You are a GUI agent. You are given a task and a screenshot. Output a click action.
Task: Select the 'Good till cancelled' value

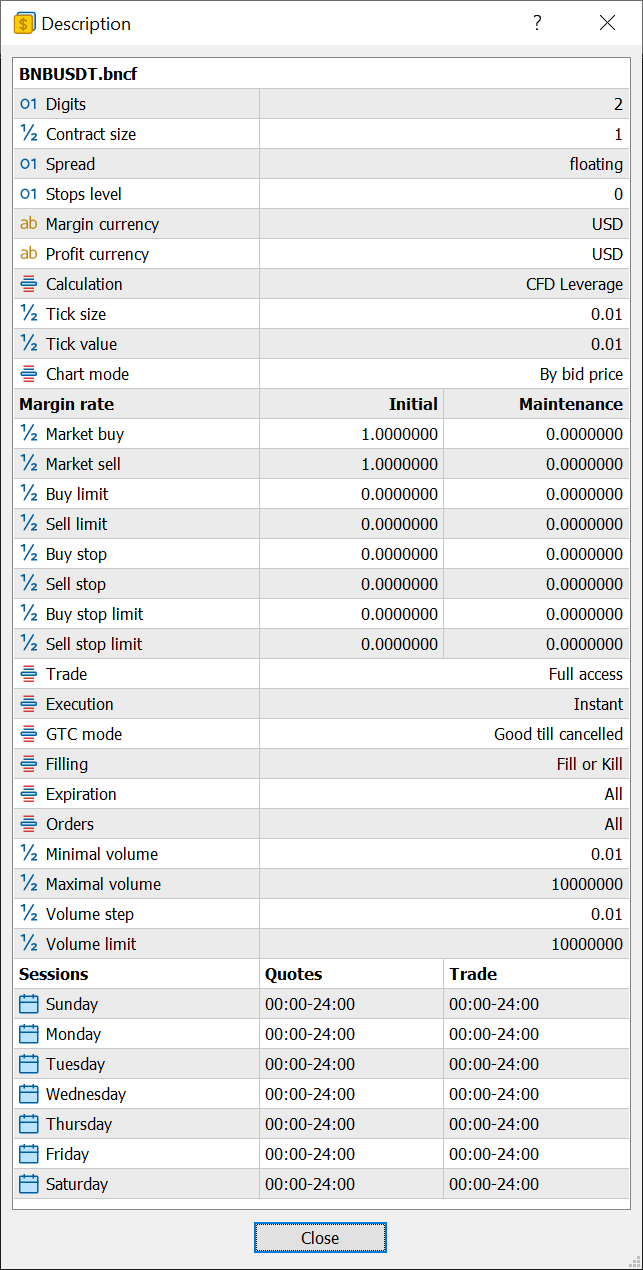[x=559, y=734]
